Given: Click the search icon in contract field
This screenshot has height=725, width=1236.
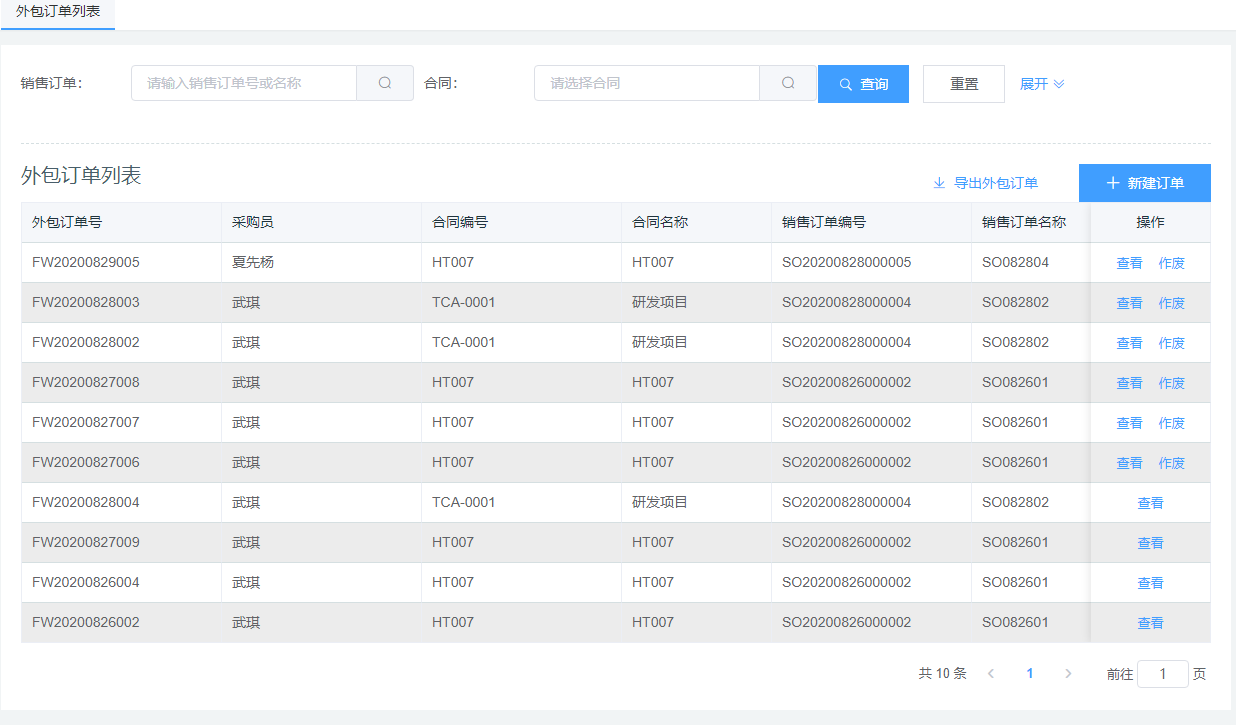Looking at the screenshot, I should 788,83.
